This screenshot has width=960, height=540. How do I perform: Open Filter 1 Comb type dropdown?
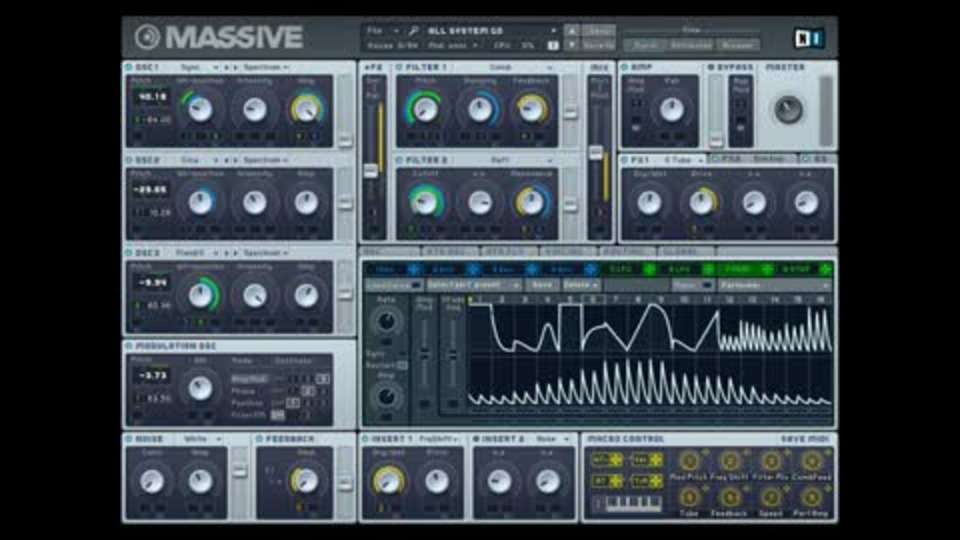click(519, 67)
